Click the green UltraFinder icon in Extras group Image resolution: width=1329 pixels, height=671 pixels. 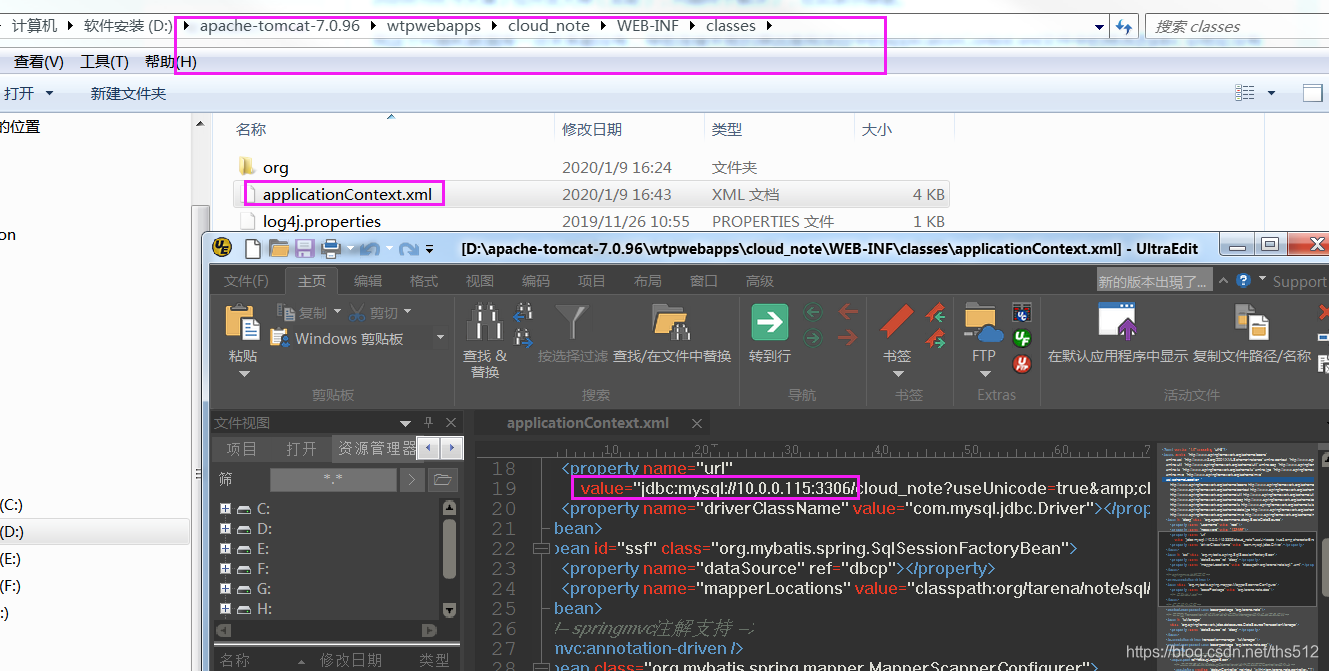[1022, 338]
